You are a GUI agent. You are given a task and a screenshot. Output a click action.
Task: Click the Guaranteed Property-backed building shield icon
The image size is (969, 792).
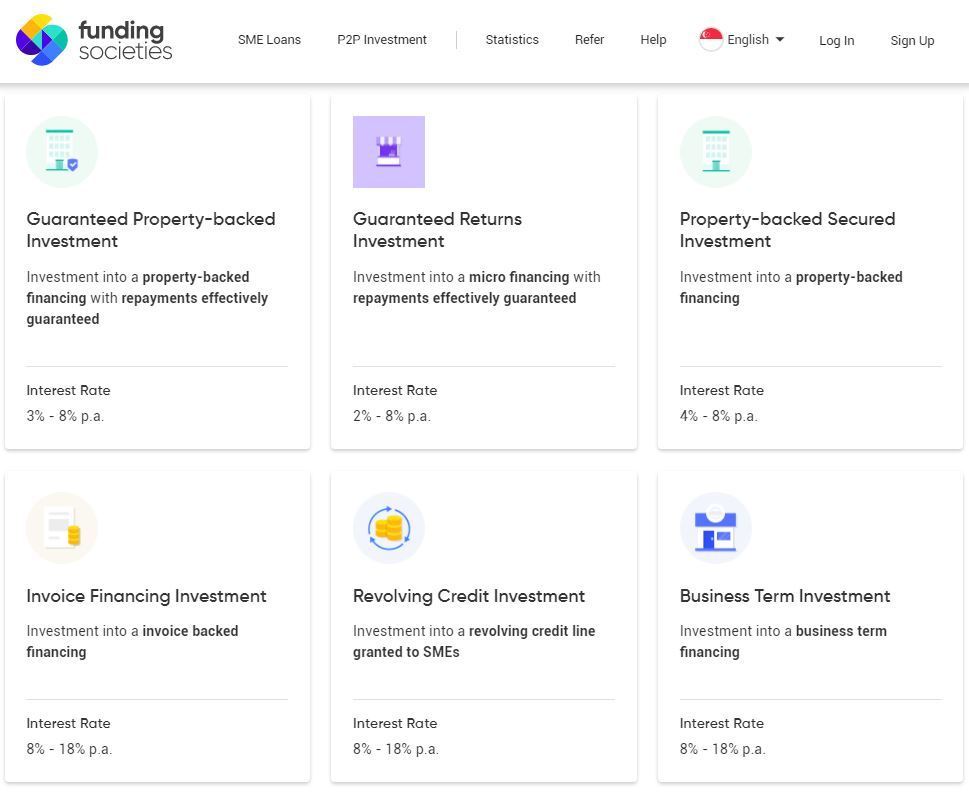[62, 152]
